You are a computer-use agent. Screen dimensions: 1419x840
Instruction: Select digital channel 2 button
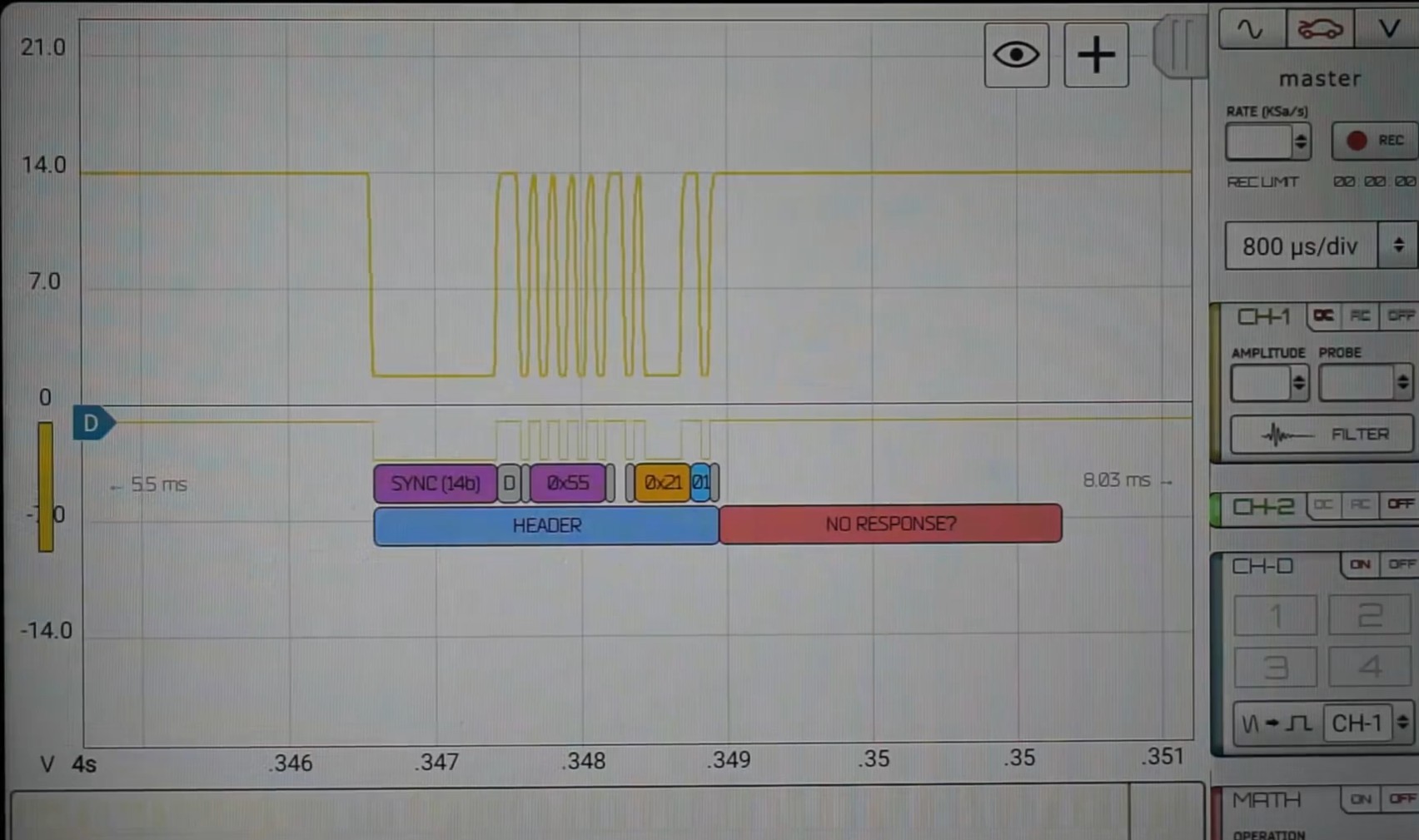point(1369,616)
